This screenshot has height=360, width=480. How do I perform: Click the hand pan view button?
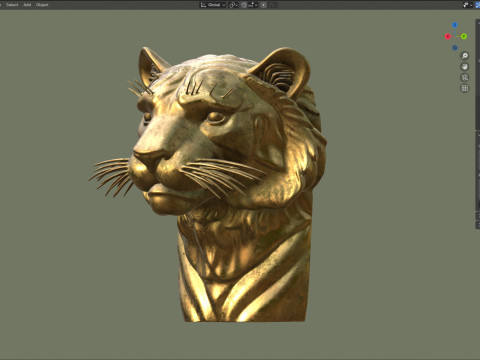(x=465, y=67)
